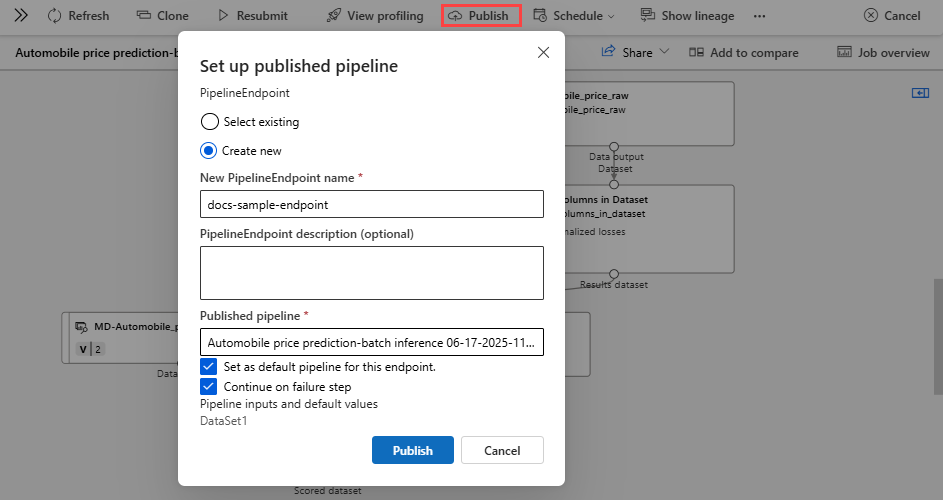Image resolution: width=943 pixels, height=500 pixels.
Task: Expand the Schedule dropdown
Action: pyautogui.click(x=574, y=16)
